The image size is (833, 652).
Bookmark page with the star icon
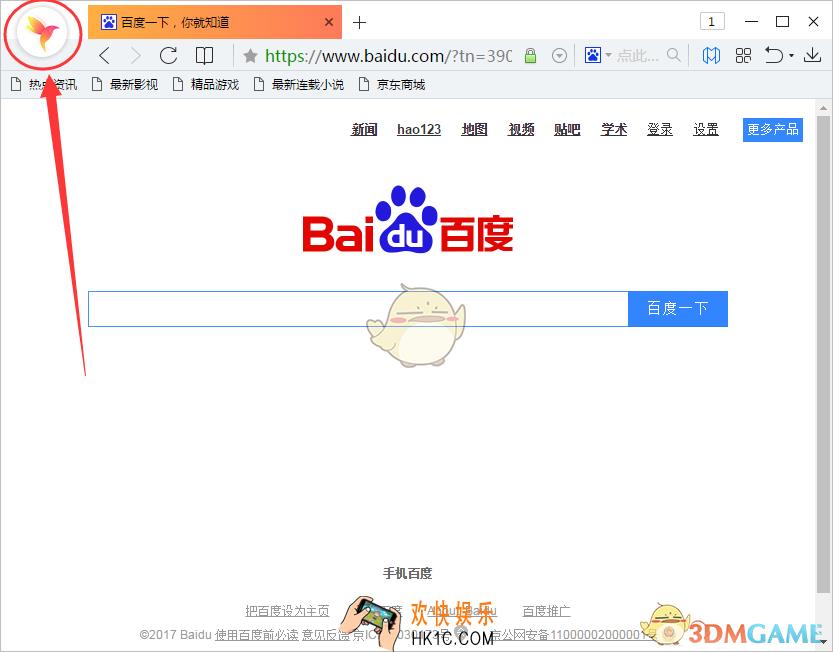[250, 55]
